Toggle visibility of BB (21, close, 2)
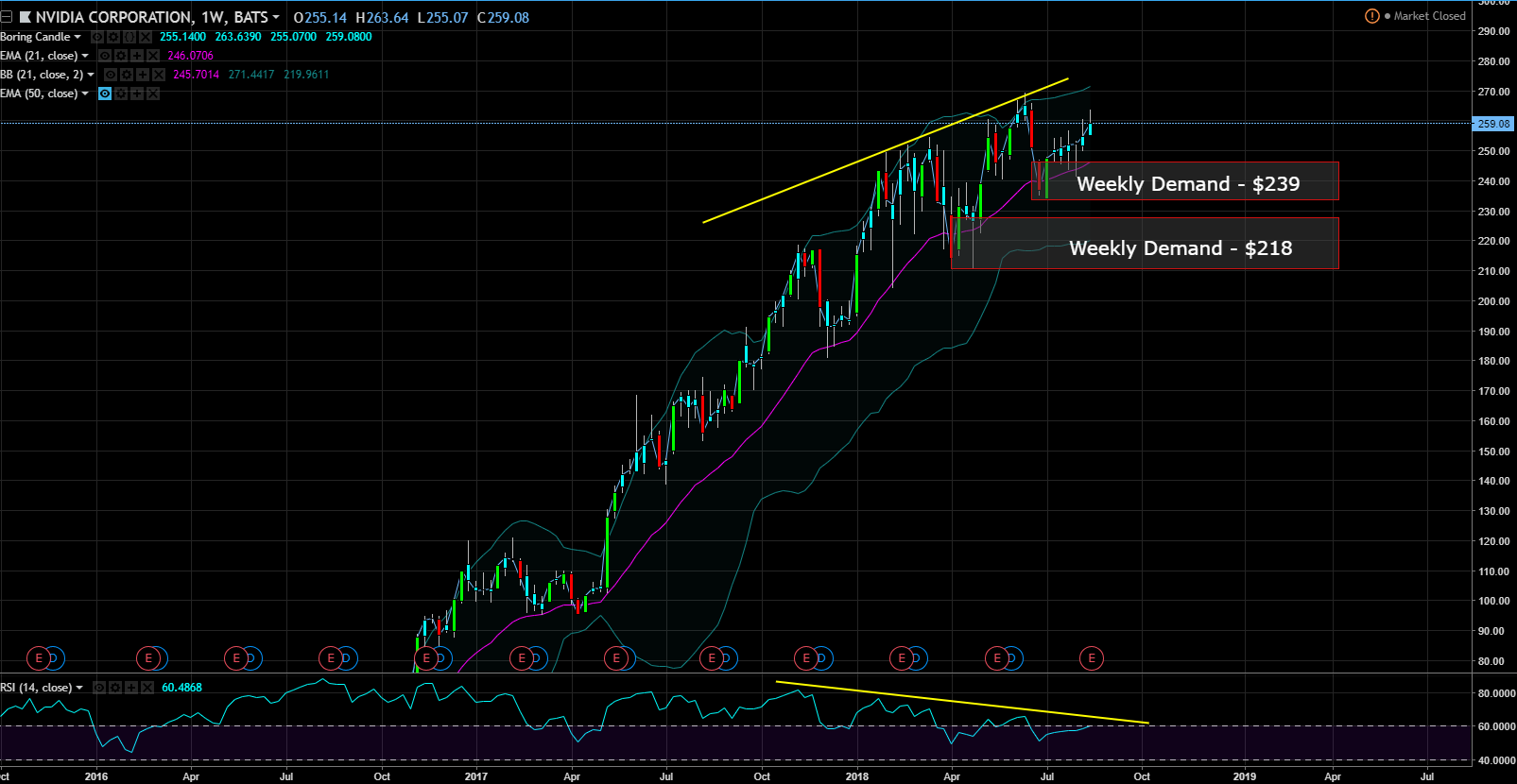Viewport: 1517px width, 784px height. 111,75
